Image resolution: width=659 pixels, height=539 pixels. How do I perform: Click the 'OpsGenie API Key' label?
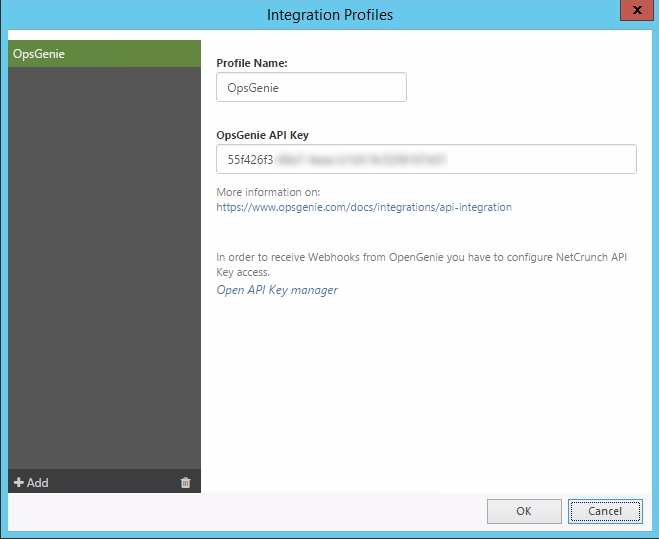[x=262, y=135]
